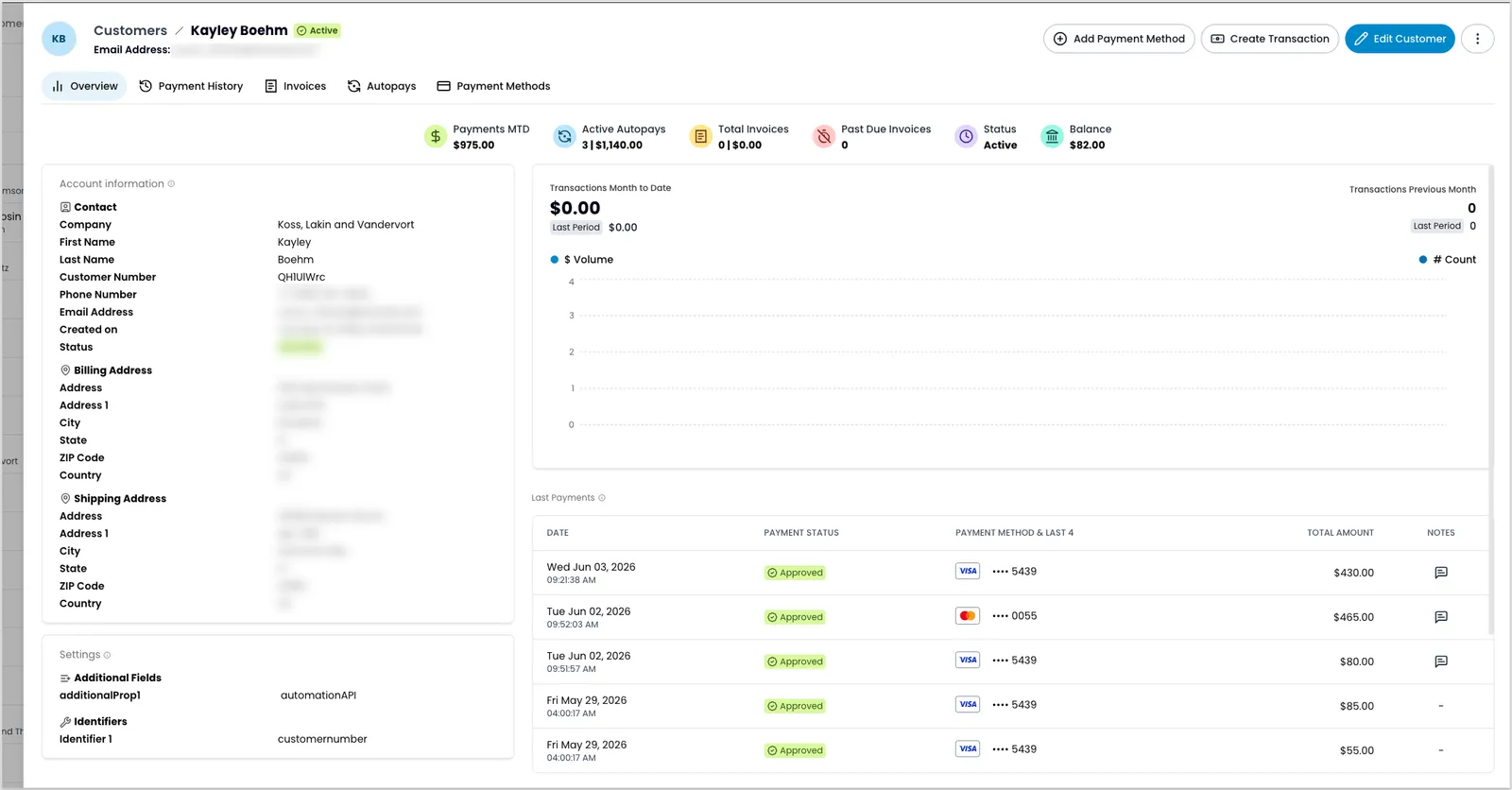The width and height of the screenshot is (1512, 790).
Task: Click the Active status badge beside Kayley Boehm
Action: click(x=318, y=30)
